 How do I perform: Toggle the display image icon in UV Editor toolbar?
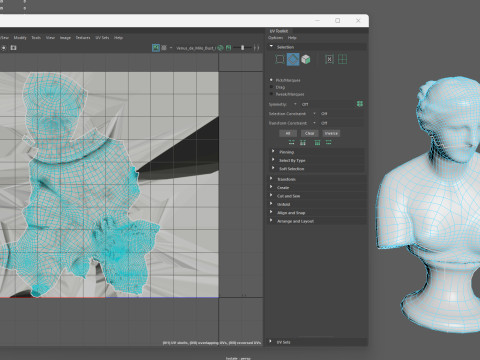click(x=156, y=48)
